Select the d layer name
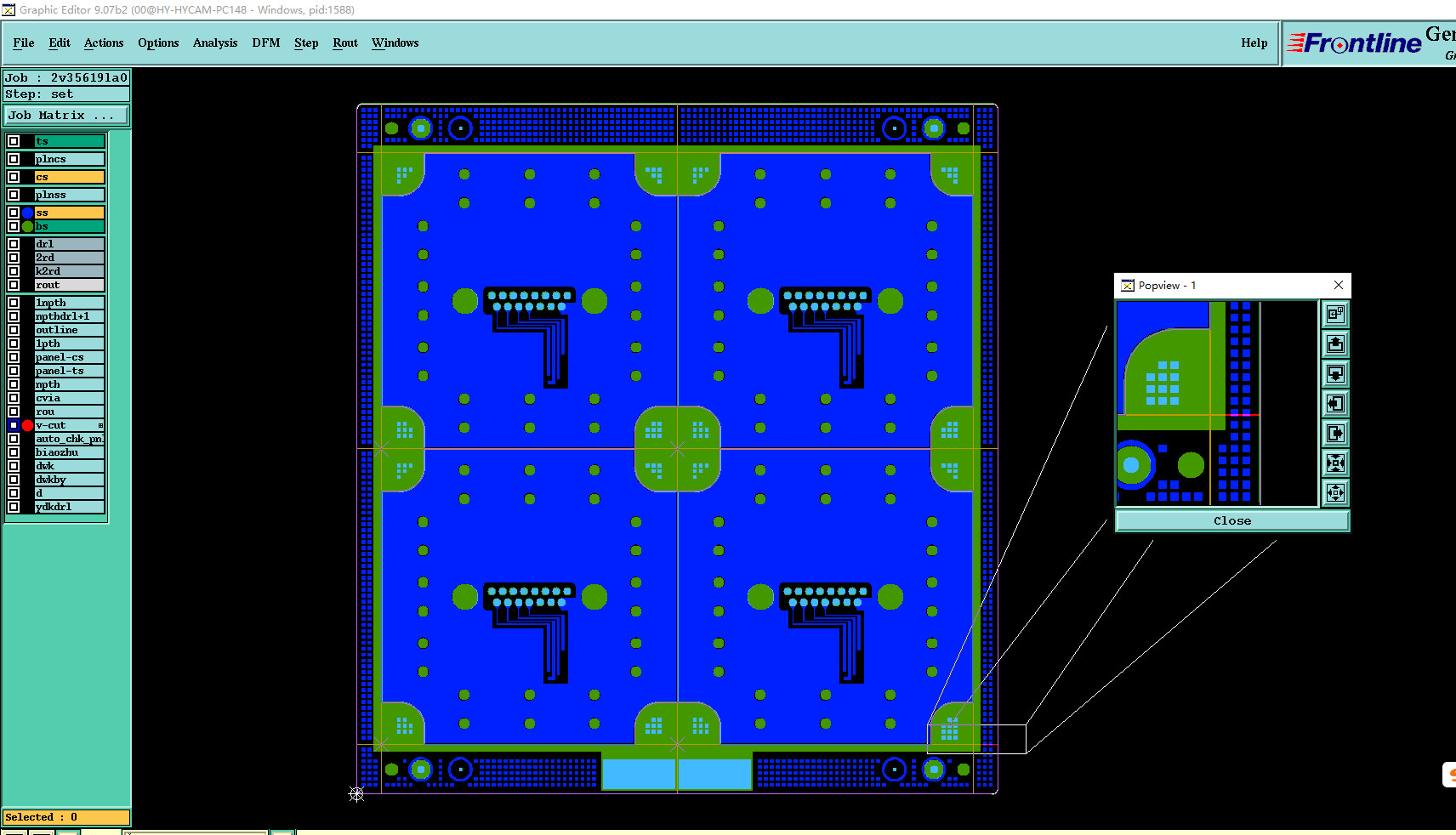Viewport: 1456px width, 835px height. click(x=70, y=493)
